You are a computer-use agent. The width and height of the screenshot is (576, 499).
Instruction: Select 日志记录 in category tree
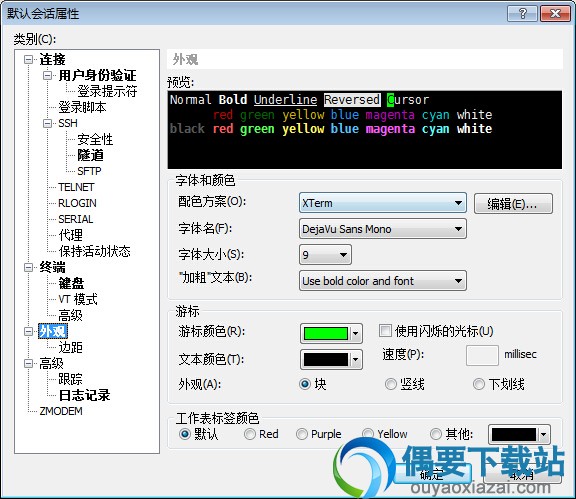click(84, 395)
